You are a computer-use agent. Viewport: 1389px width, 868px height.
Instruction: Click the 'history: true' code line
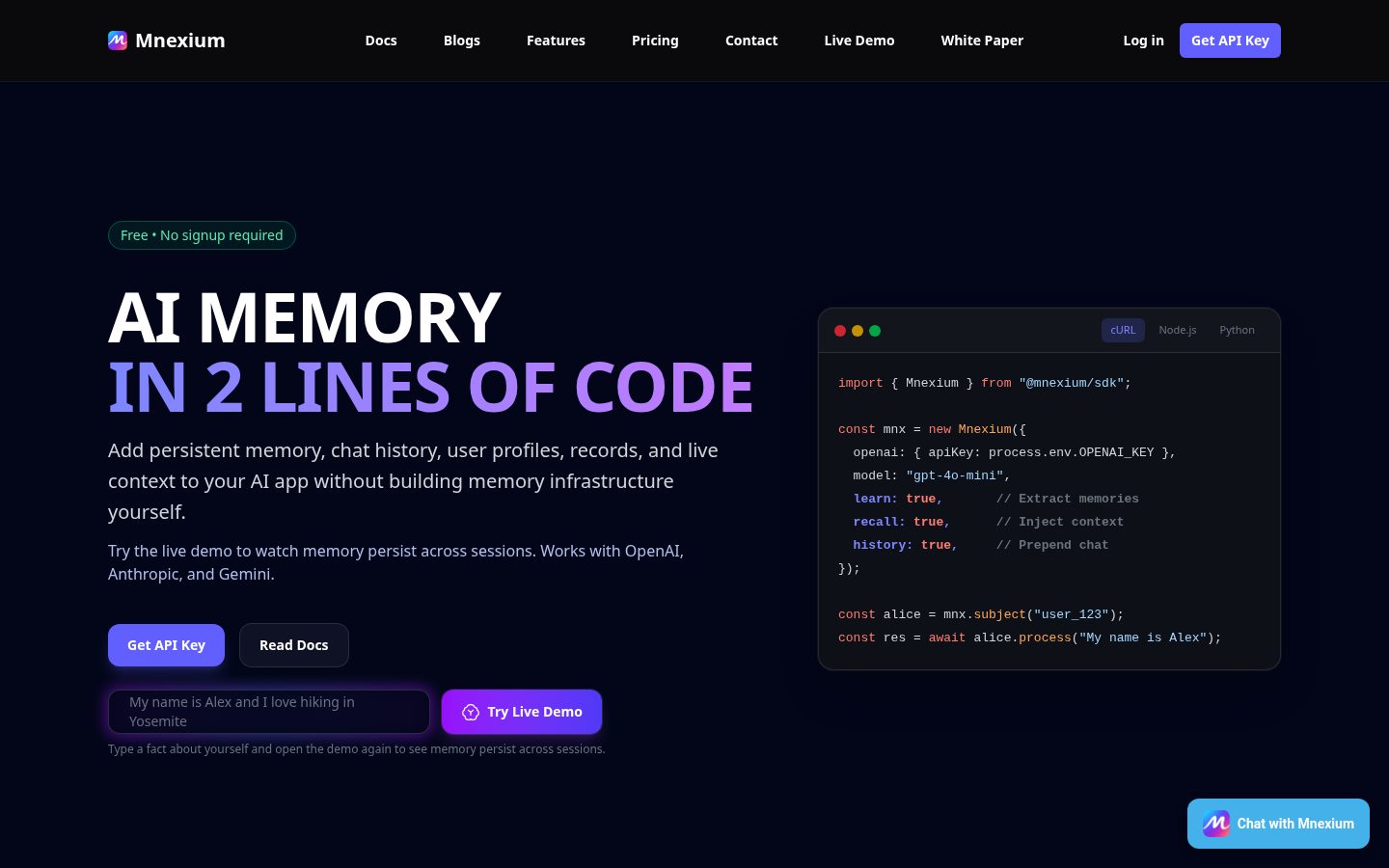pyautogui.click(x=980, y=545)
